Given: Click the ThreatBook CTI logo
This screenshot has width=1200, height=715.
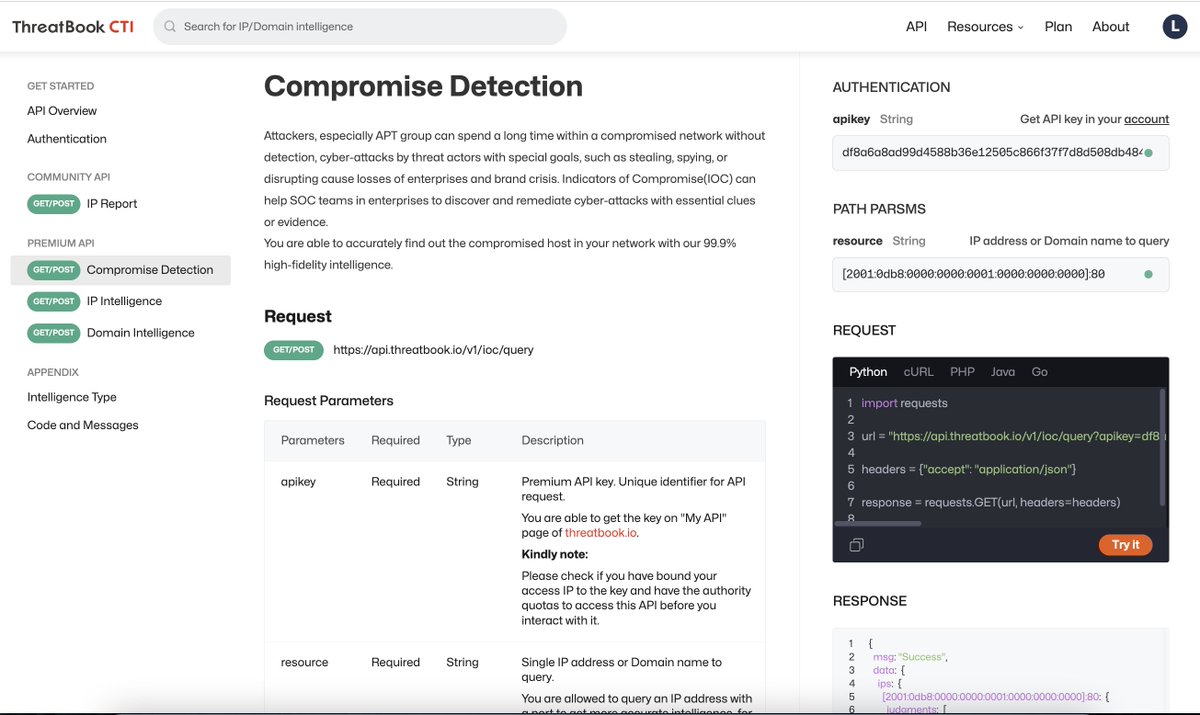Looking at the screenshot, I should (71, 26).
